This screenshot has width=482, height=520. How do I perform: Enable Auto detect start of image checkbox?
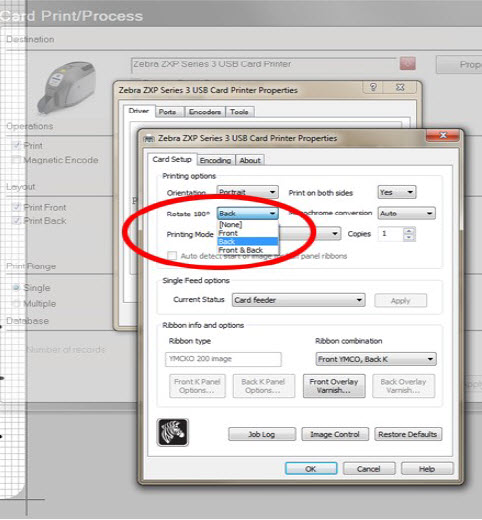pyautogui.click(x=172, y=256)
